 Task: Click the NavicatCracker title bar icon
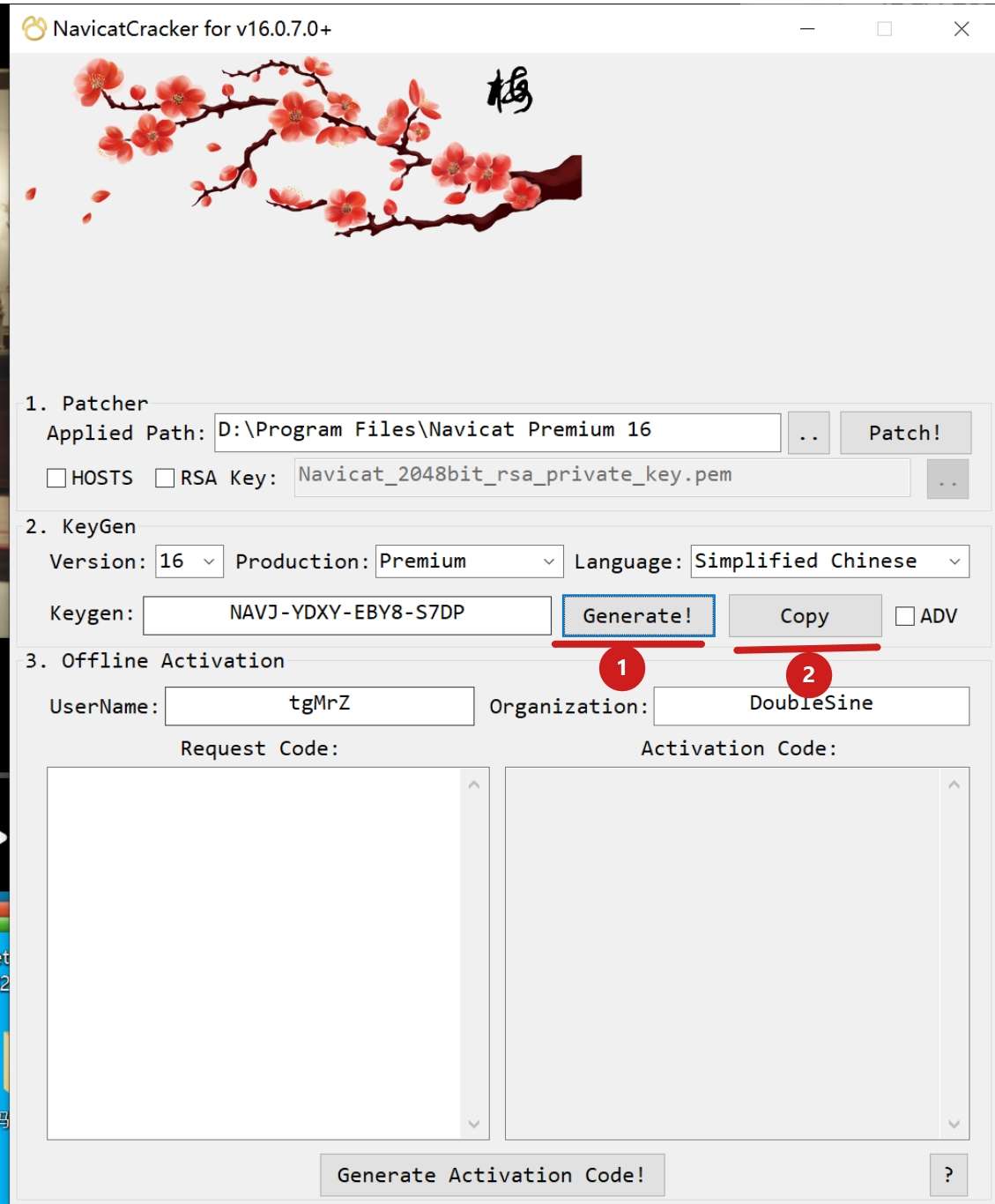34,29
